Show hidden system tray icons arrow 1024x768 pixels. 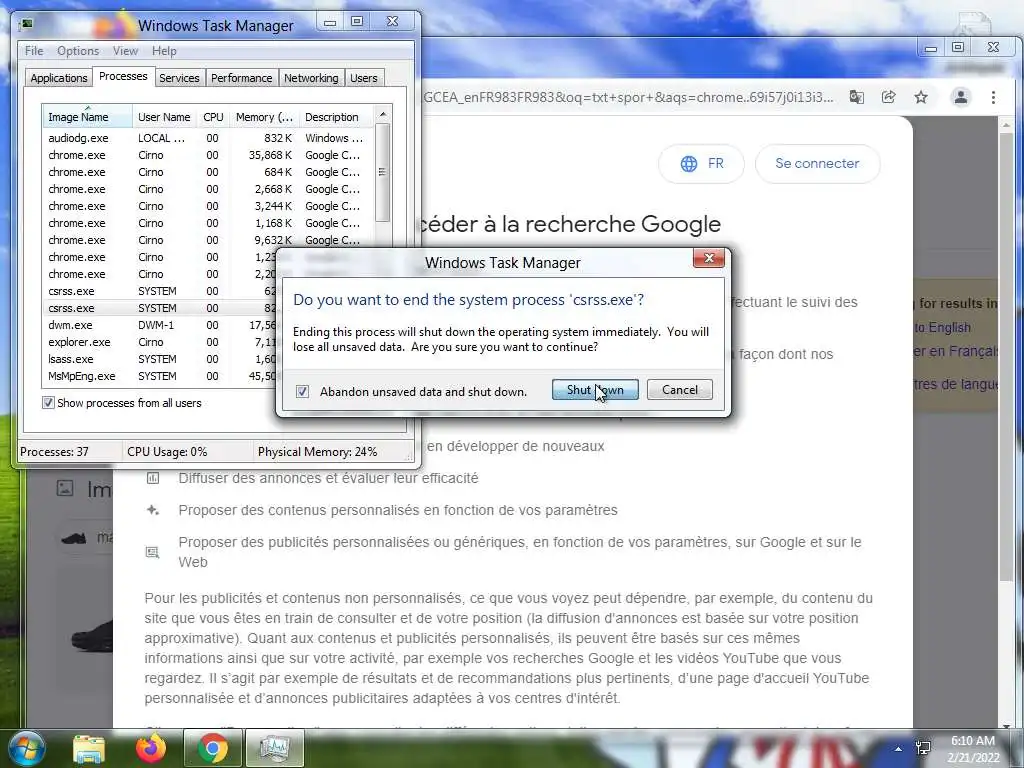899,749
